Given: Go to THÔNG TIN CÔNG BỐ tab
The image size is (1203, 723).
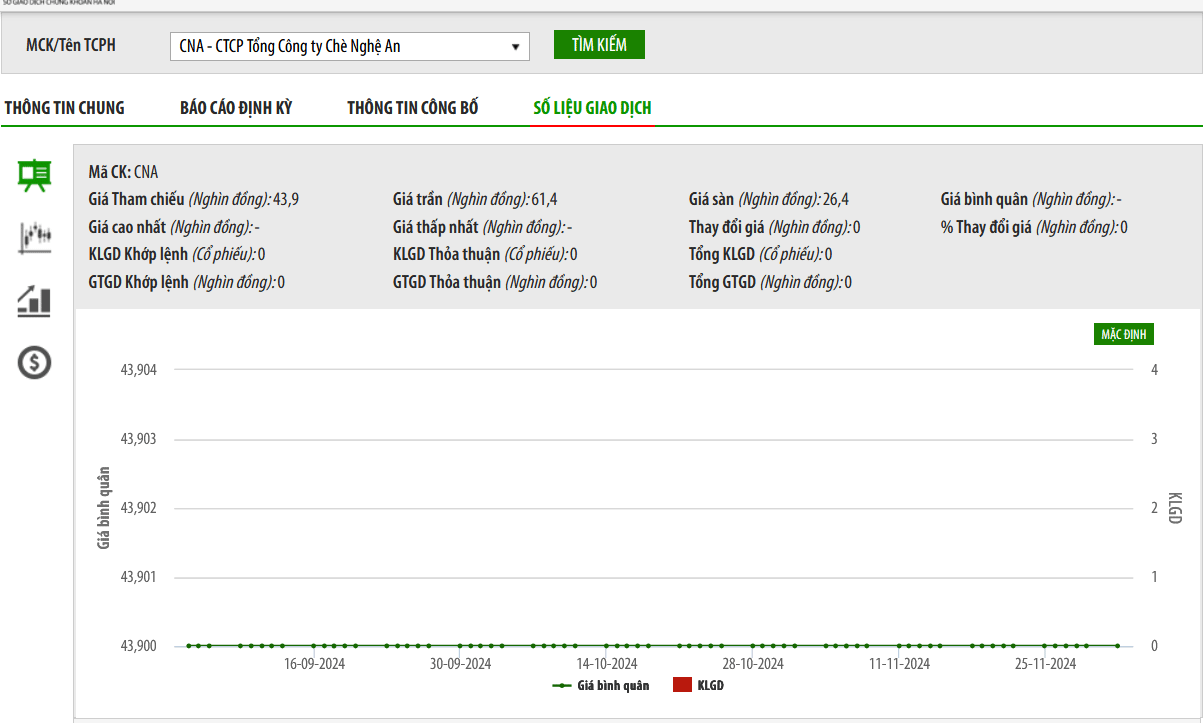Looking at the screenshot, I should point(413,108).
